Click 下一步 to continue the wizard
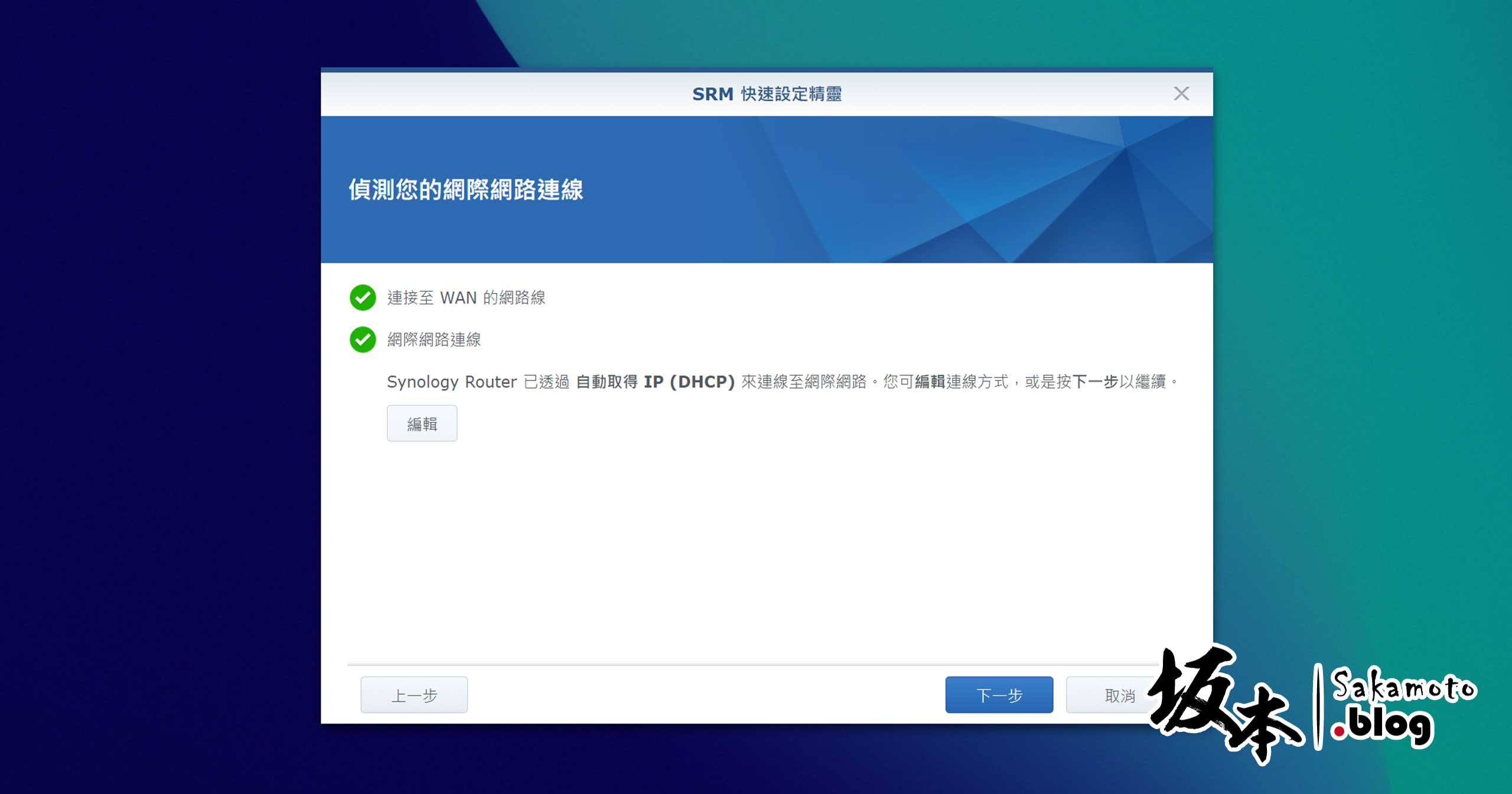This screenshot has width=1512, height=794. click(999, 695)
